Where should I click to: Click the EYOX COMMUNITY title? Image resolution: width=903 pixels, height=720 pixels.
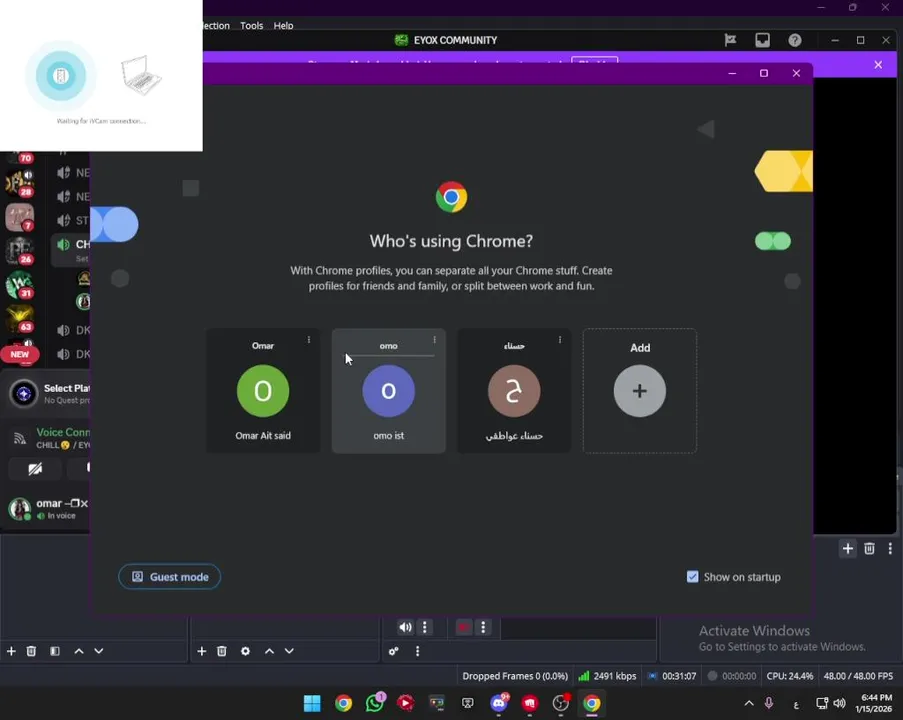(x=455, y=40)
